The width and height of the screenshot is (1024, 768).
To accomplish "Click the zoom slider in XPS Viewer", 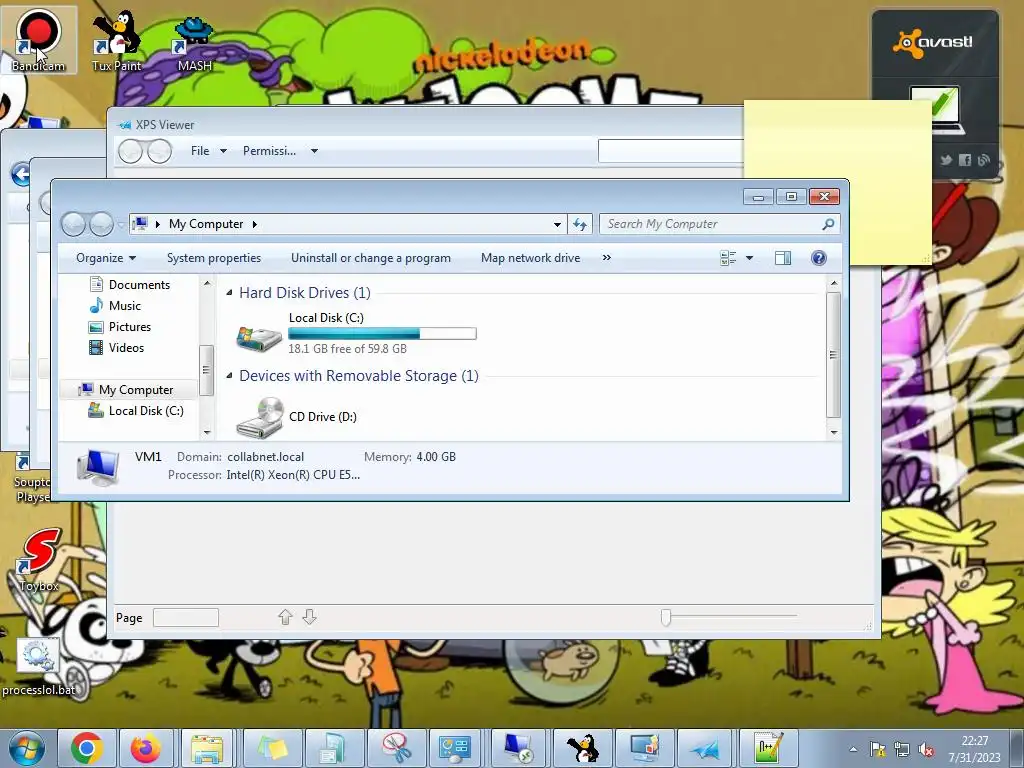I will [665, 617].
